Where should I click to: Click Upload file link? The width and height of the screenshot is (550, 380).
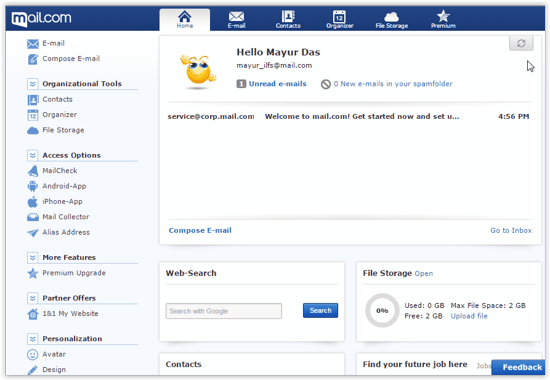(x=469, y=316)
